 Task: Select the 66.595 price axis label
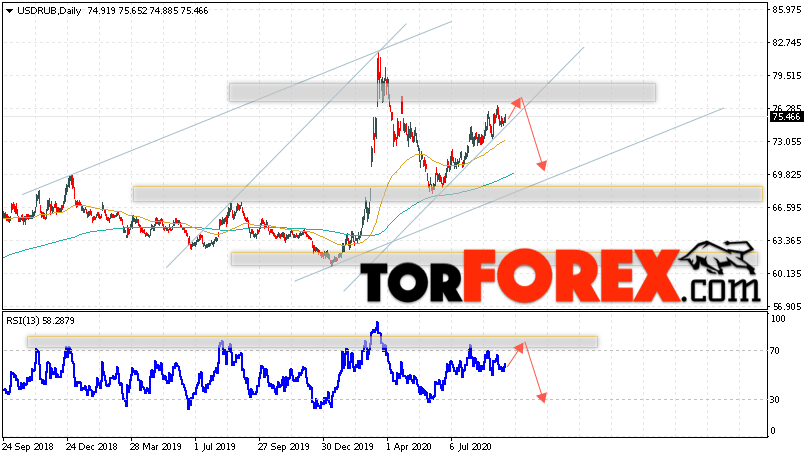787,208
